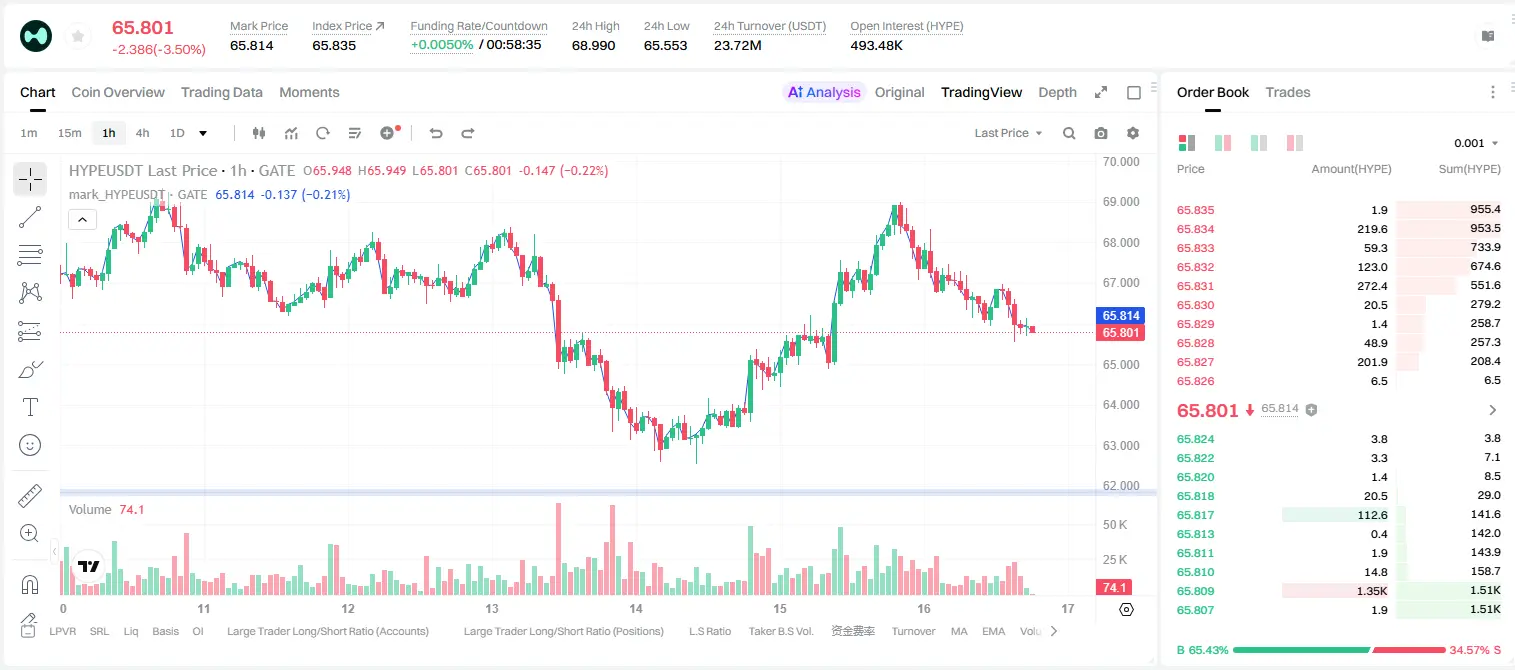Screen dimensions: 1515x670
Task: Click the 65.835 ask price row
Action: pyautogui.click(x=1338, y=210)
